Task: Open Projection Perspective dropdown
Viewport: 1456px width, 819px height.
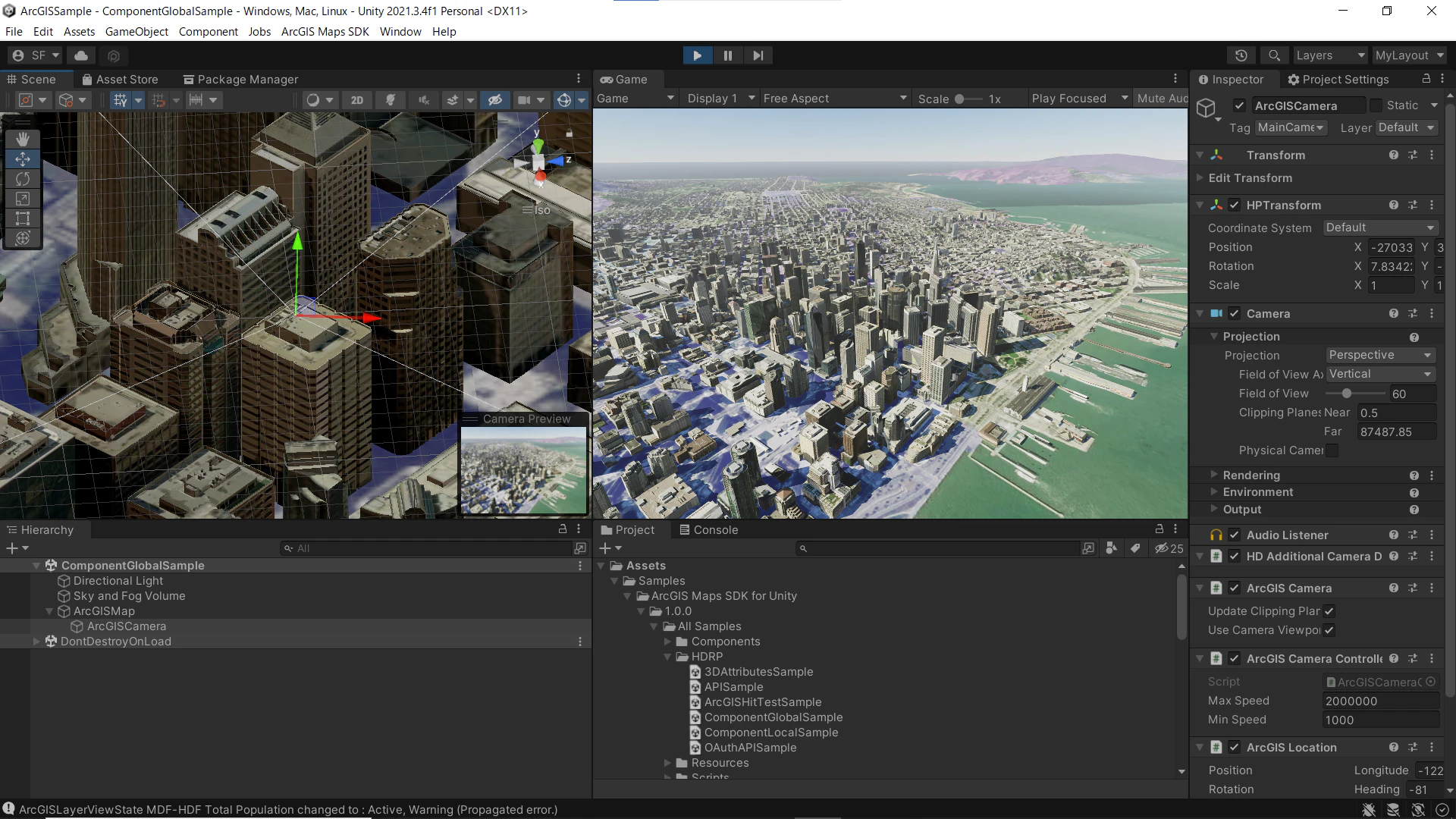Action: 1379,355
